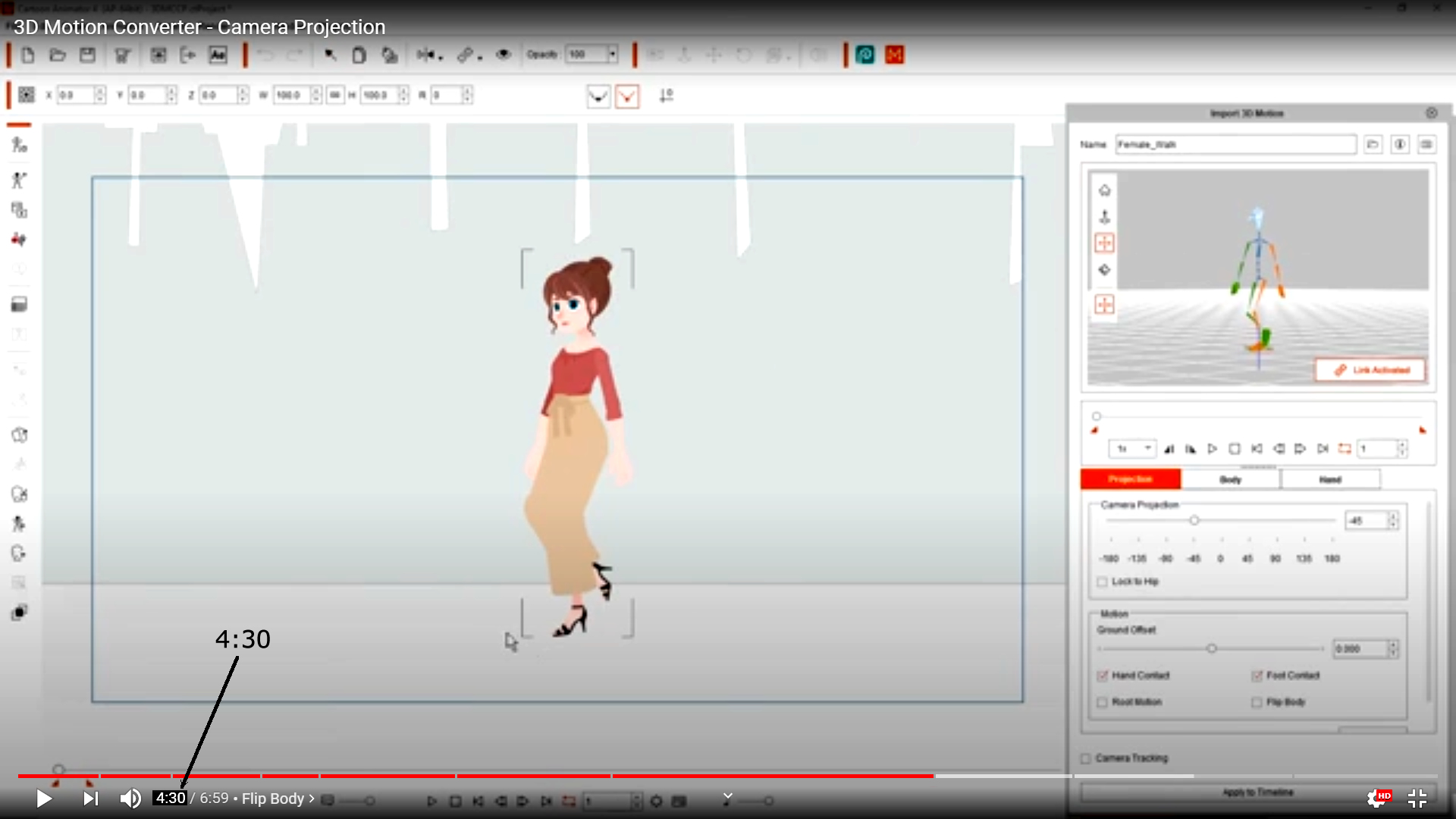Click the duplicate icon next to clipboard
This screenshot has width=1456, height=819.
tap(390, 55)
